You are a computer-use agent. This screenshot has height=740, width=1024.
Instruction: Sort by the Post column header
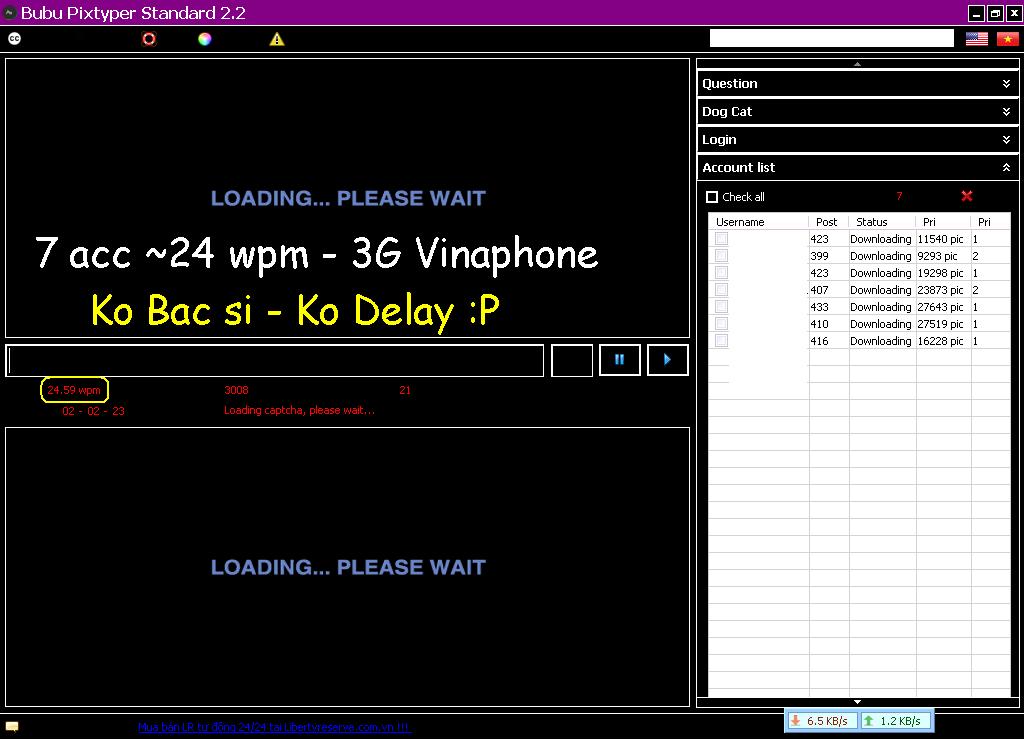coord(828,222)
